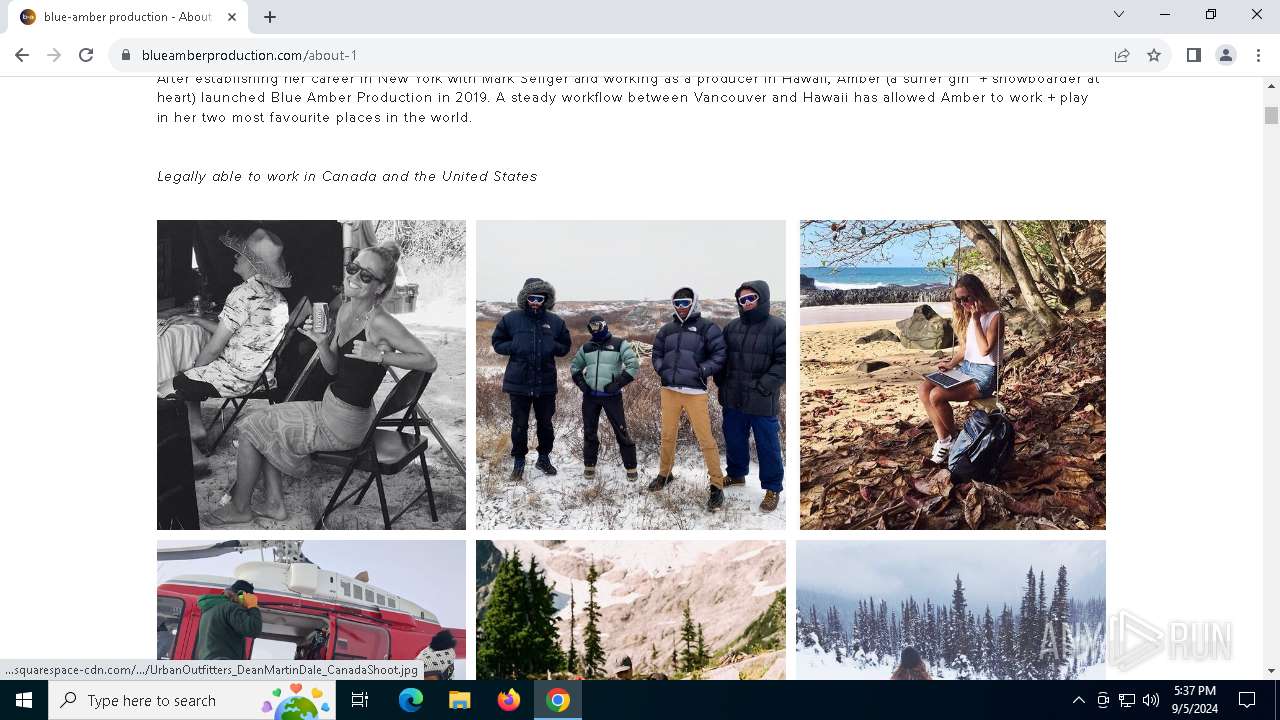Close the blue-amber production tab
Viewport: 1280px width, 720px height.
coord(232,16)
